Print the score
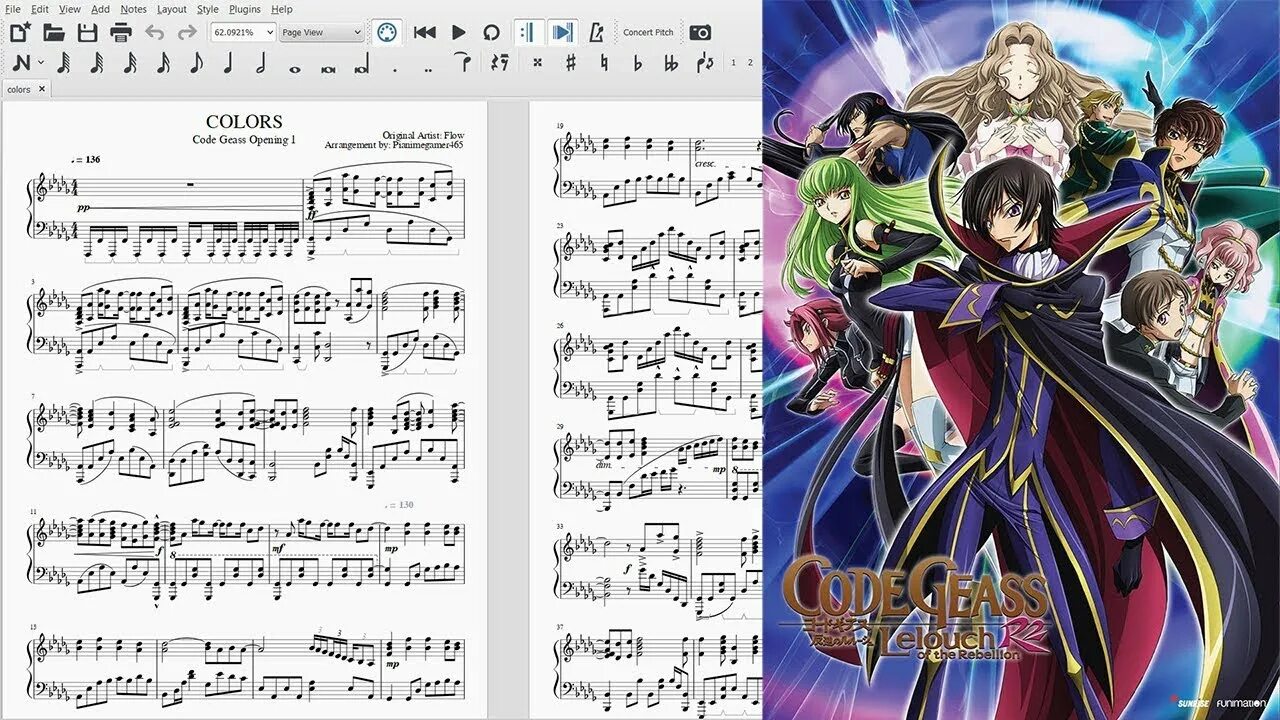 click(x=121, y=33)
